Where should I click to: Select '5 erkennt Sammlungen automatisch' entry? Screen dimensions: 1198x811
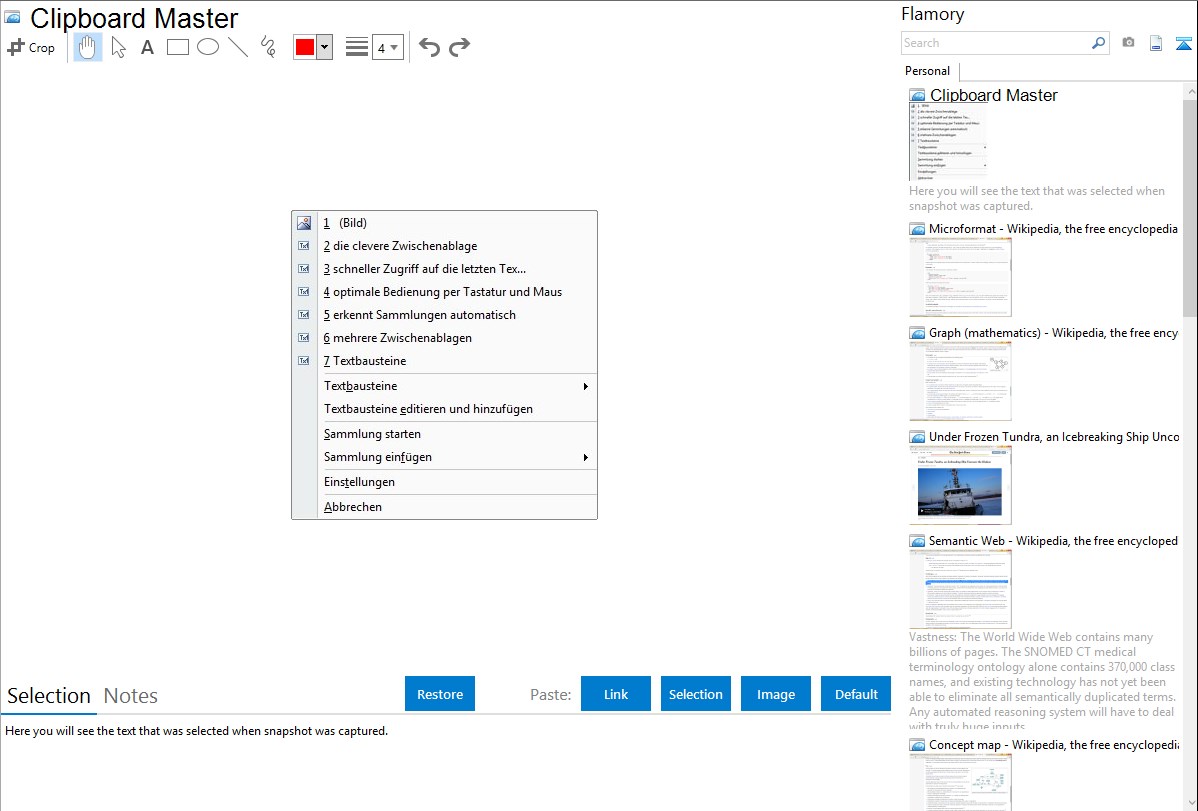445,315
